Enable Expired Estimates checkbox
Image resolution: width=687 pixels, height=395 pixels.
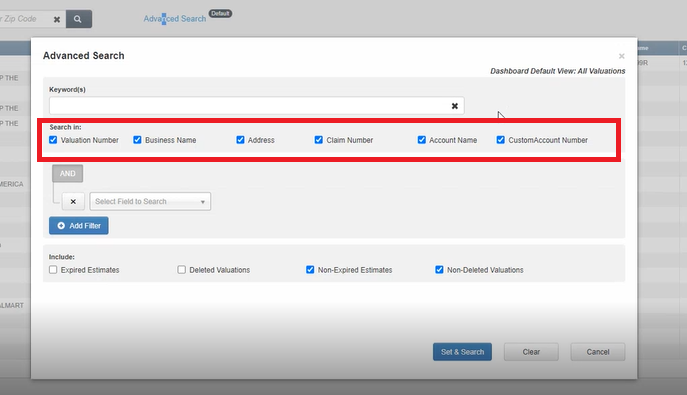point(53,270)
